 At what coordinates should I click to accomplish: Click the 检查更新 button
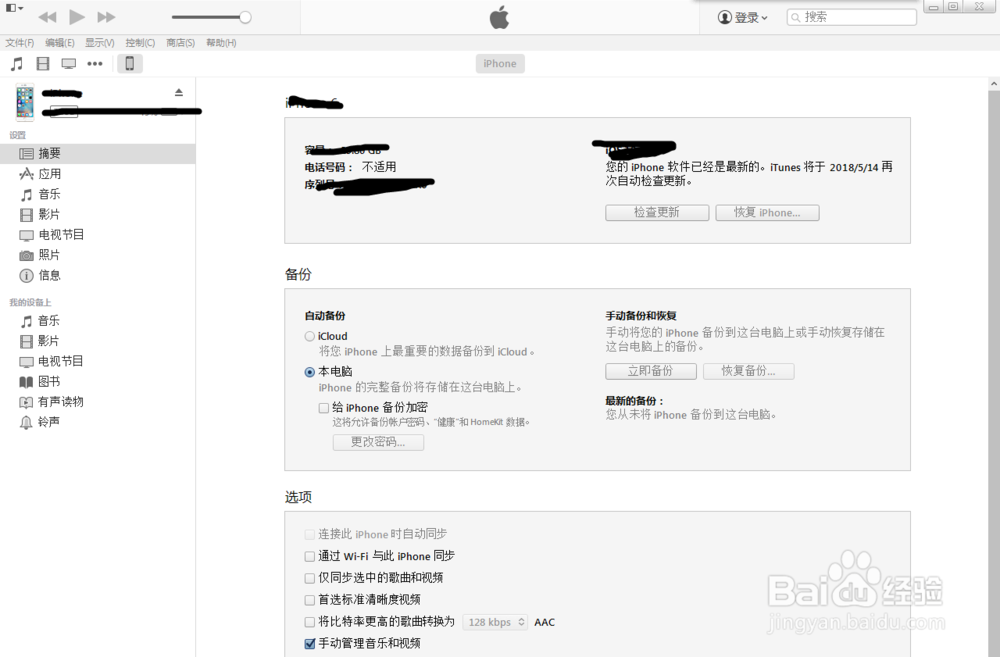coord(657,212)
